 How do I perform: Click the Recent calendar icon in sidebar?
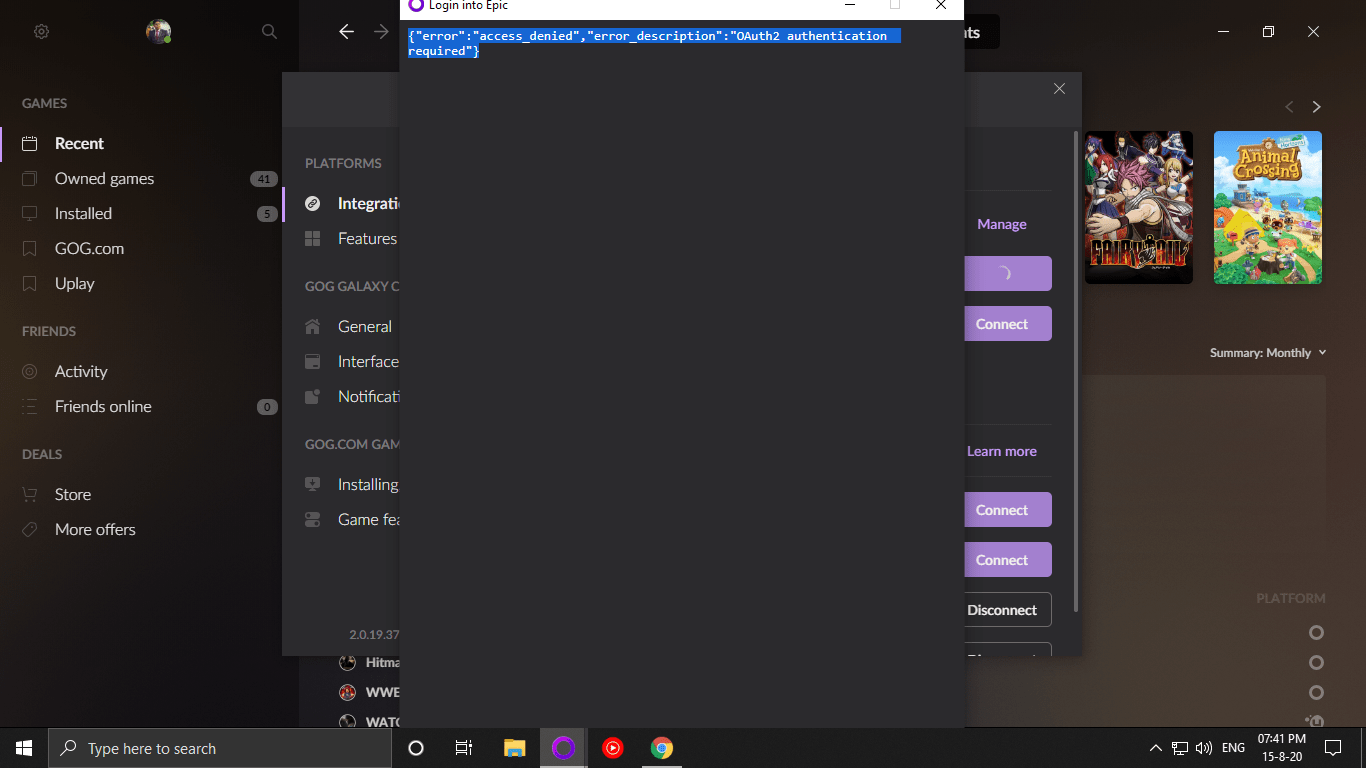coord(31,142)
